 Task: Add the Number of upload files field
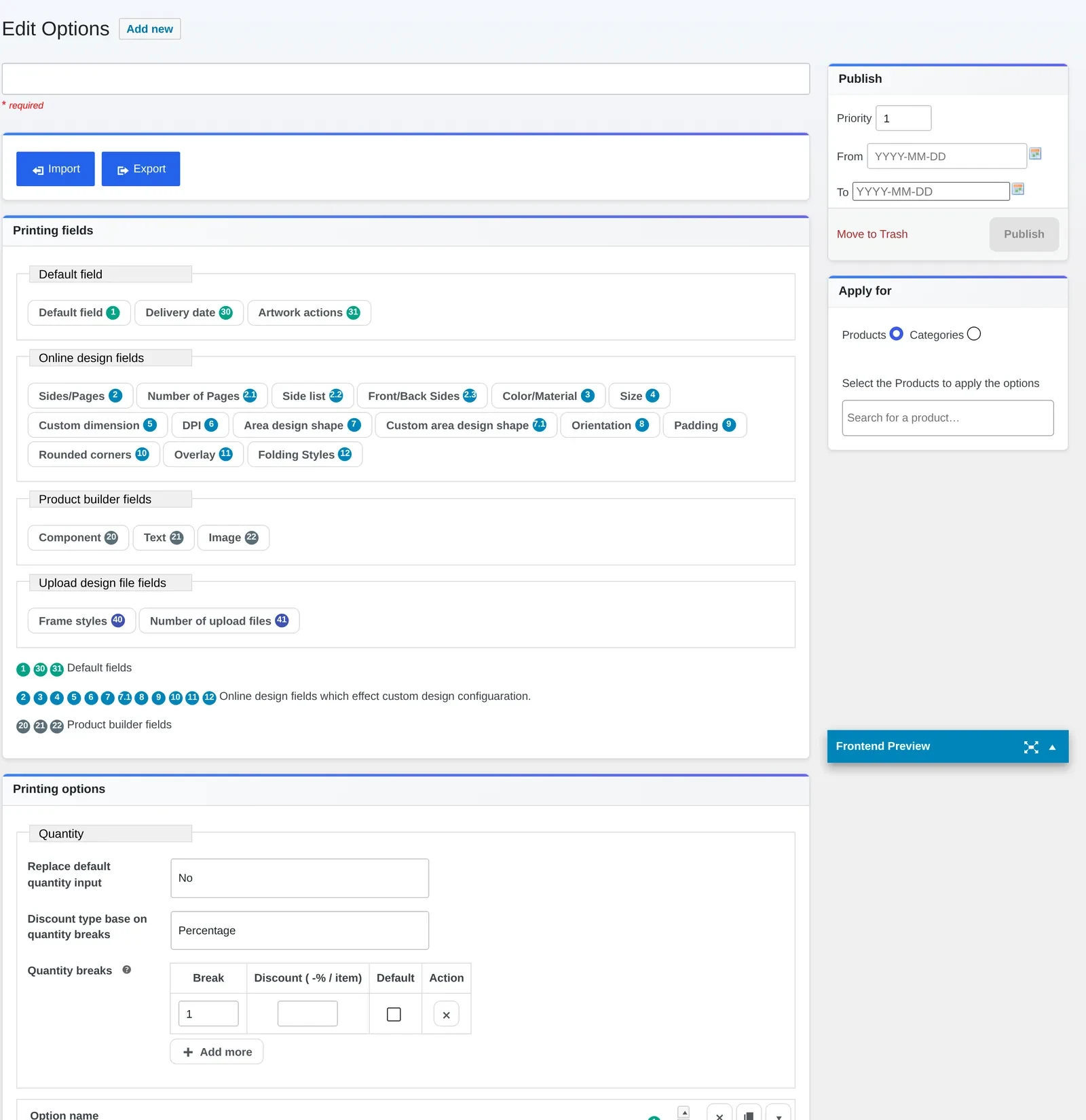pyautogui.click(x=219, y=621)
